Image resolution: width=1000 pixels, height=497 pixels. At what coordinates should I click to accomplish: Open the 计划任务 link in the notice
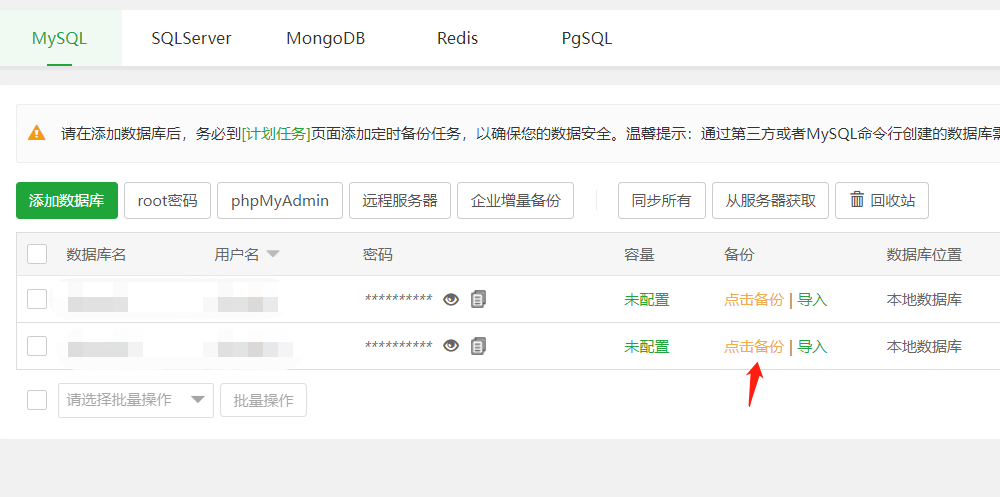click(x=276, y=134)
